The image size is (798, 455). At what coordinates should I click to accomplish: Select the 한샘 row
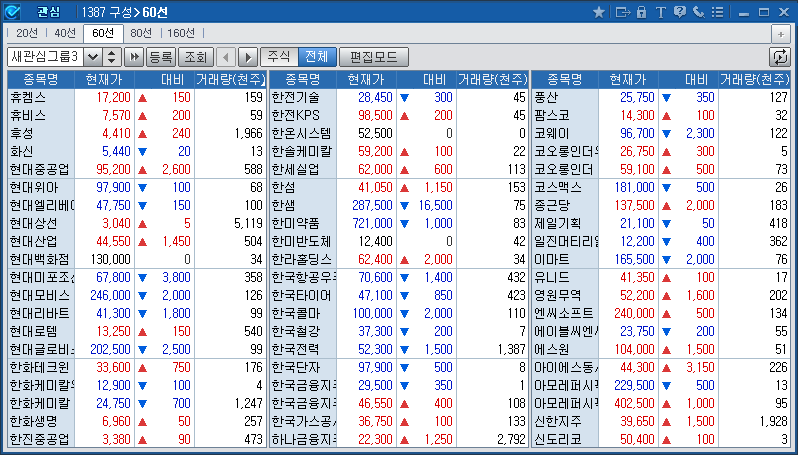pos(399,206)
